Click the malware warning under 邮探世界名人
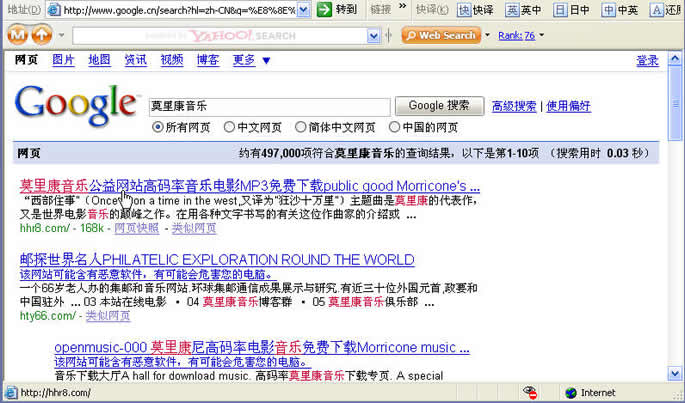The height and width of the screenshot is (403, 685). [148, 274]
